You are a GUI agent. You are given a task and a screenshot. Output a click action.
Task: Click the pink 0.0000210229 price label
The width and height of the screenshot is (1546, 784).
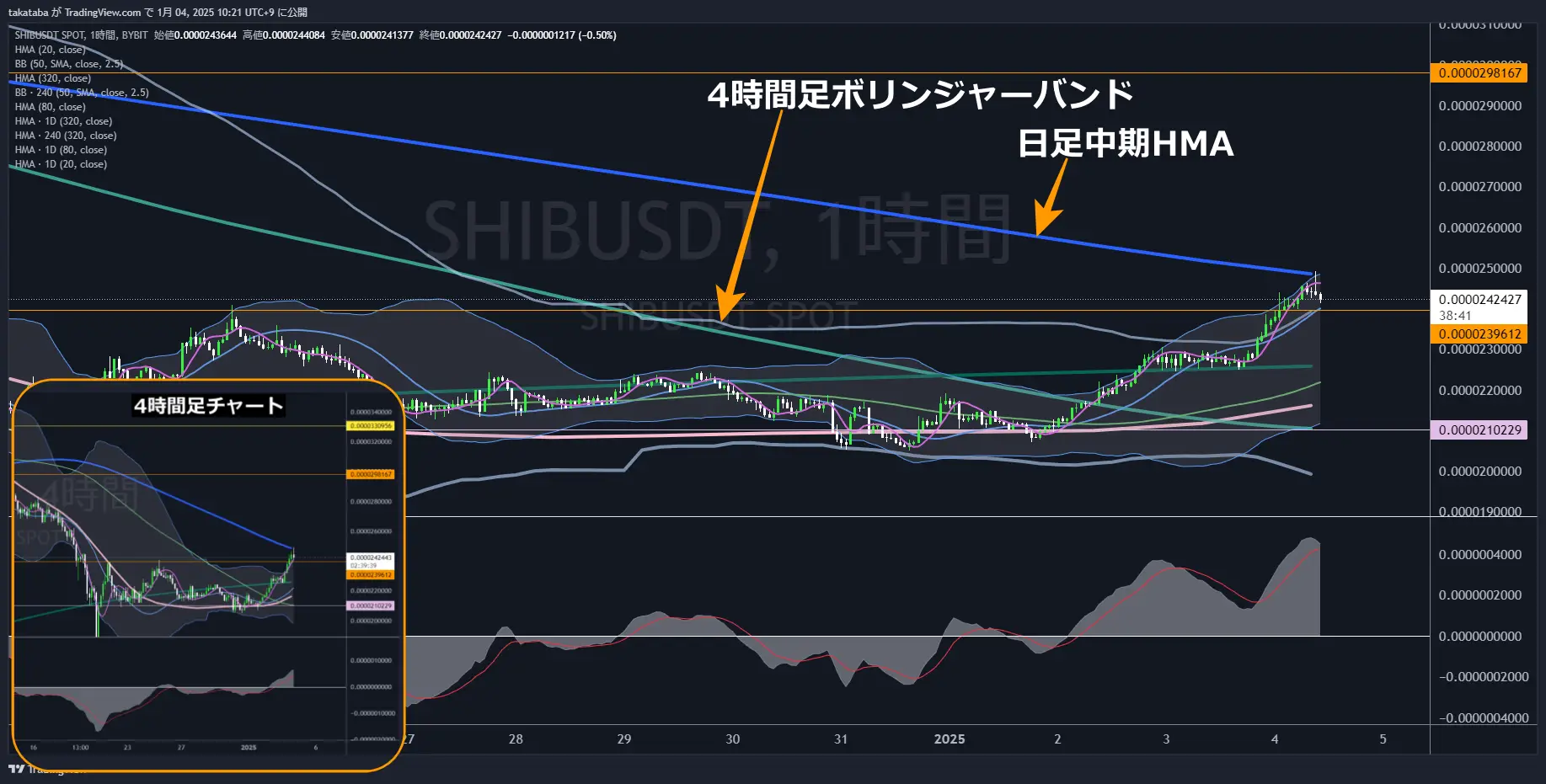[1479, 430]
